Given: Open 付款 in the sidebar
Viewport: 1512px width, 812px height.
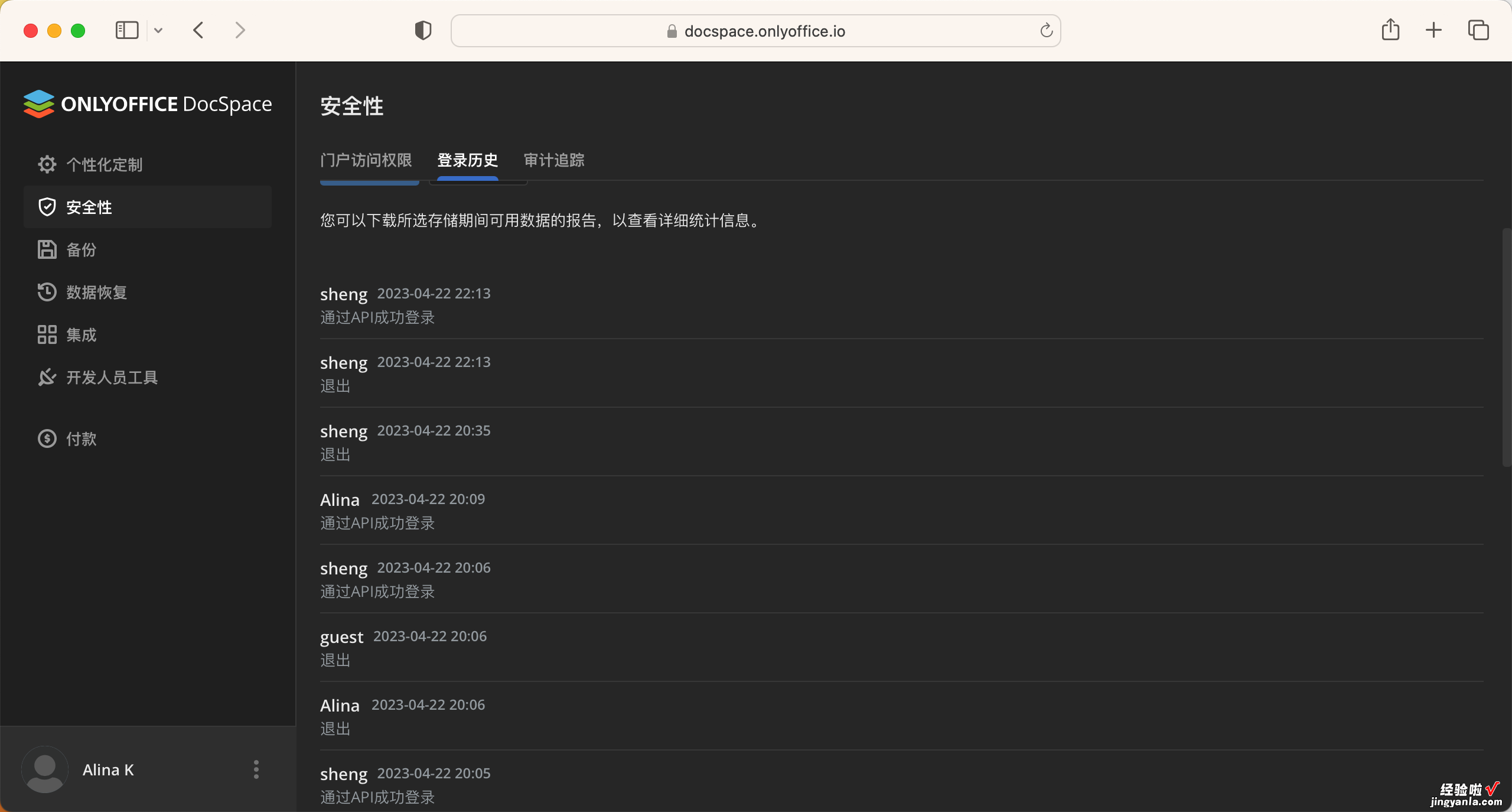Looking at the screenshot, I should [148, 439].
